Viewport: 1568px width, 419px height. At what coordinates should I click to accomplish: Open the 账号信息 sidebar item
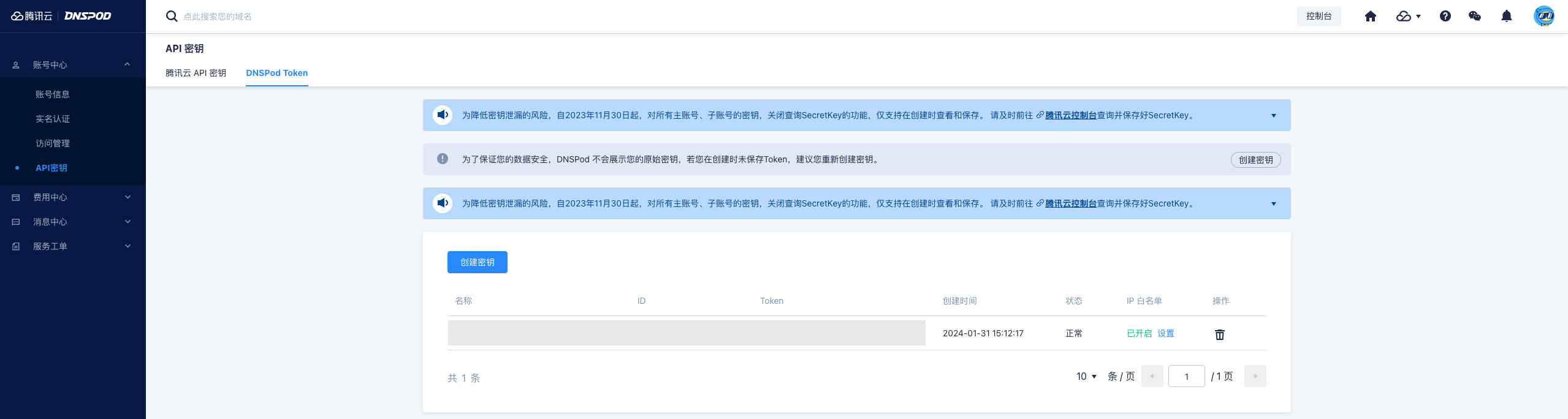point(53,94)
